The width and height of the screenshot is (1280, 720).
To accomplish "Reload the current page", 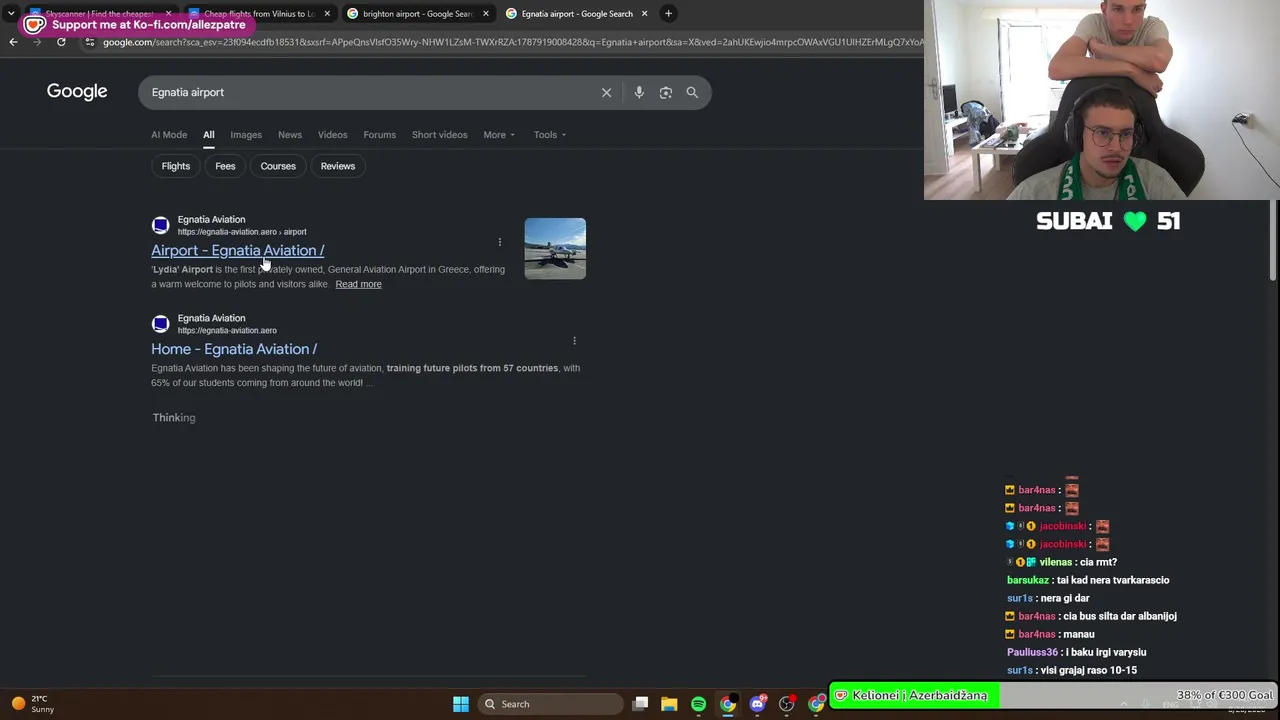I will coord(61,42).
